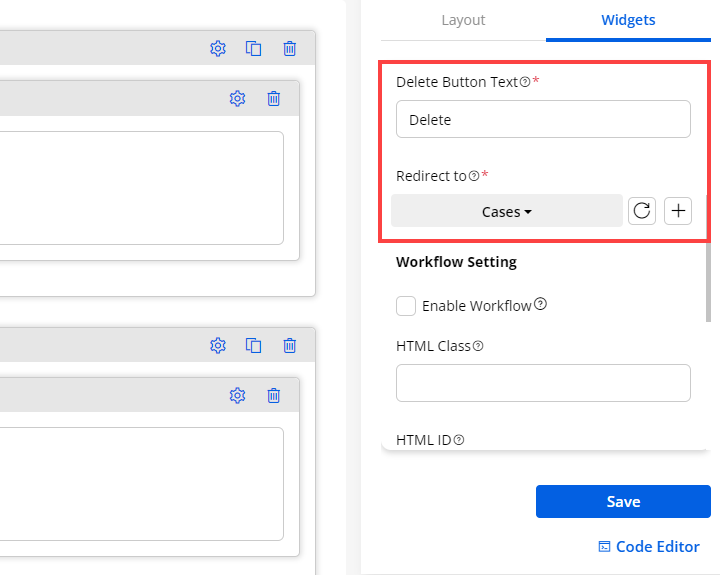
Task: Delete the topmost outer container with trash icon
Action: click(x=289, y=48)
